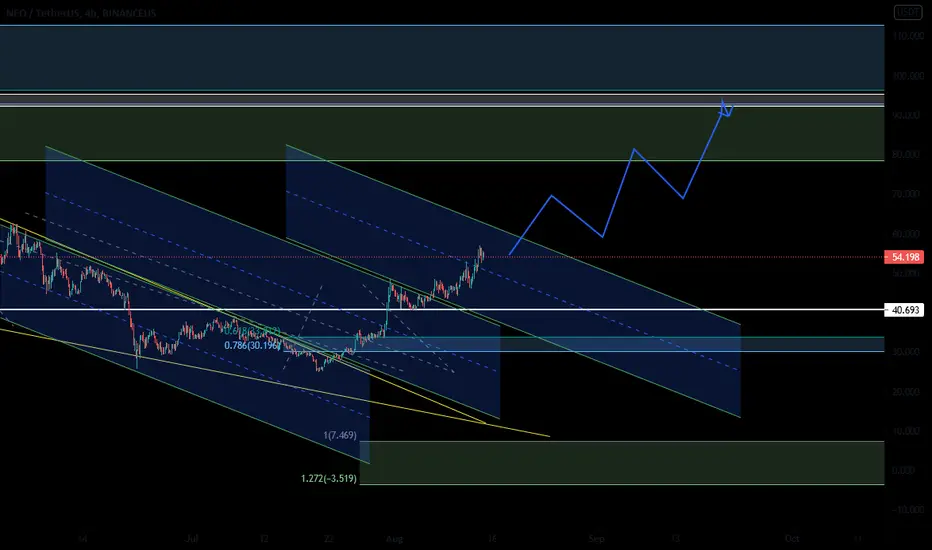932x550 pixels.
Task: Click the Aug label on time axis
Action: pos(394,539)
